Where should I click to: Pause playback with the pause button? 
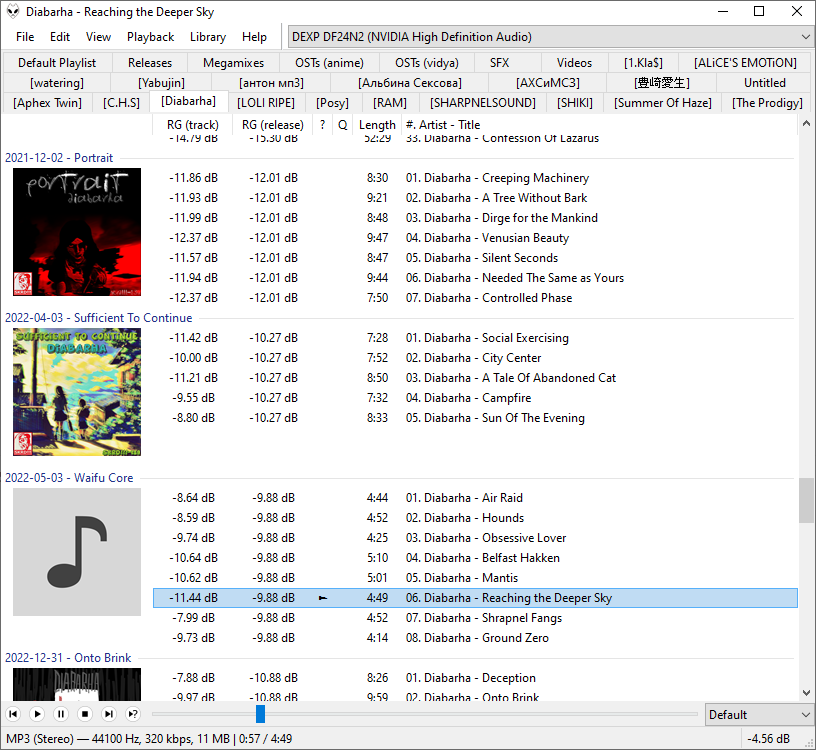tap(61, 714)
